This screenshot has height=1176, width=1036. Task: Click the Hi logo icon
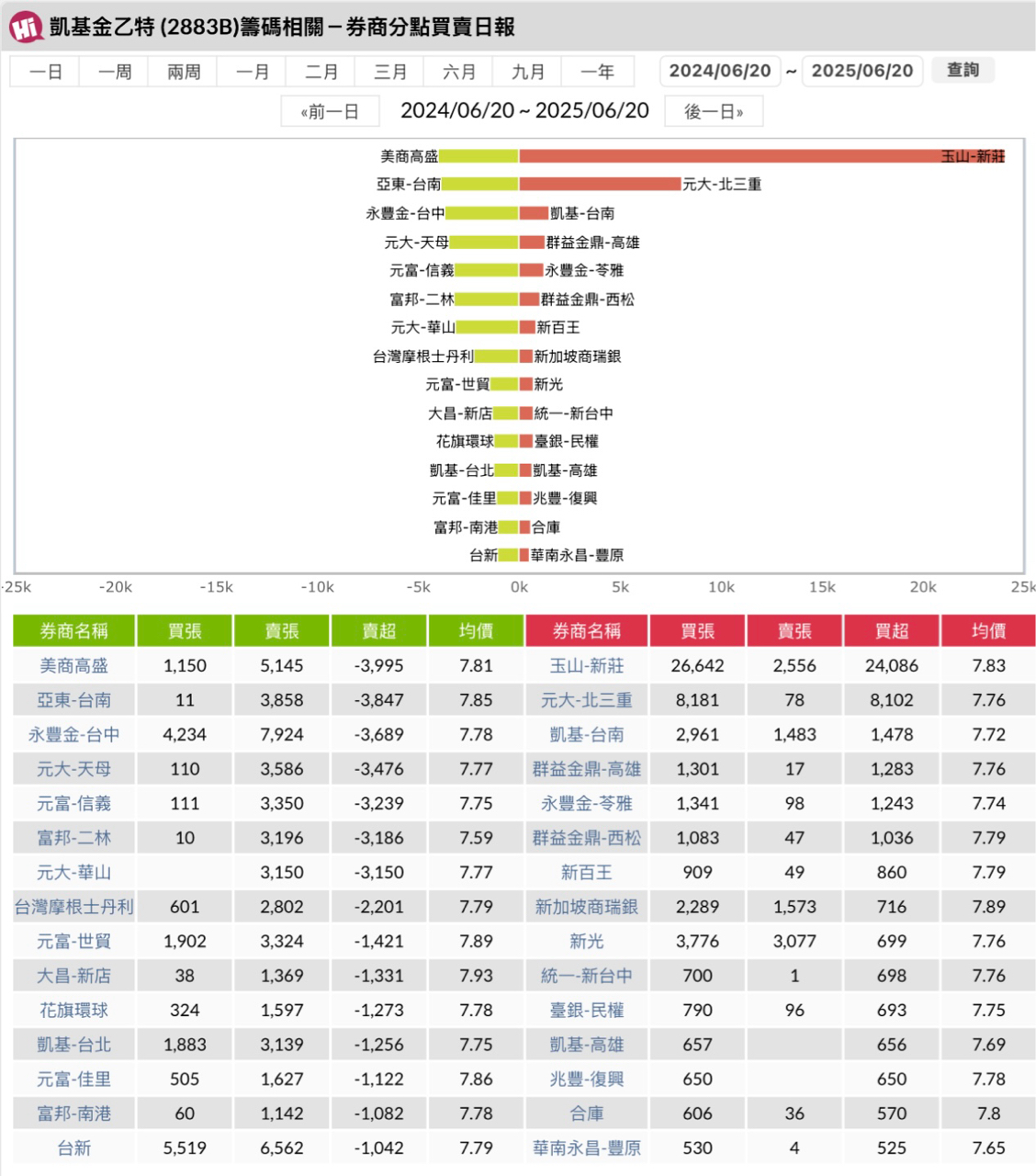coord(26,27)
